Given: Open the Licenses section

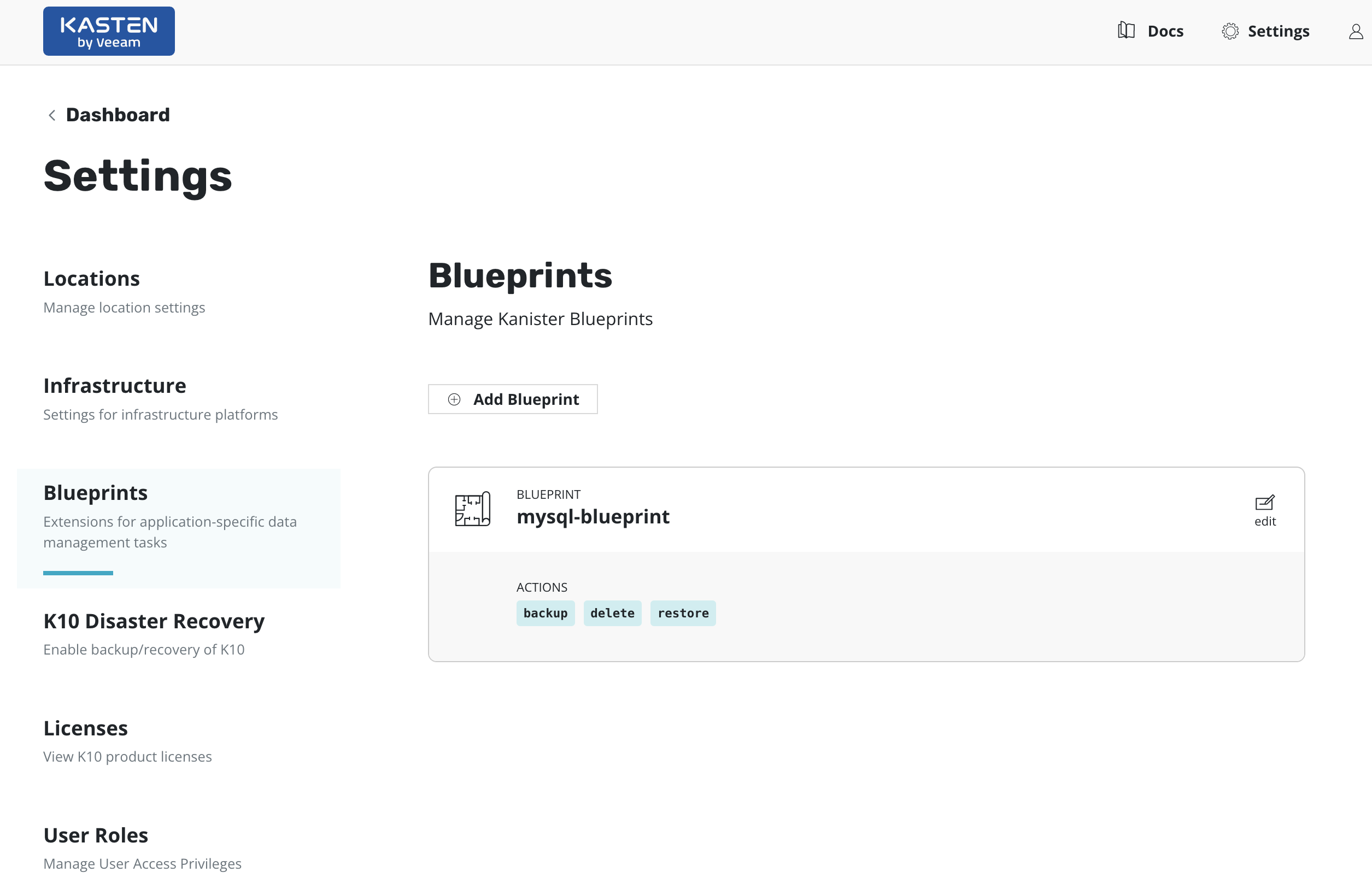Looking at the screenshot, I should tap(86, 728).
